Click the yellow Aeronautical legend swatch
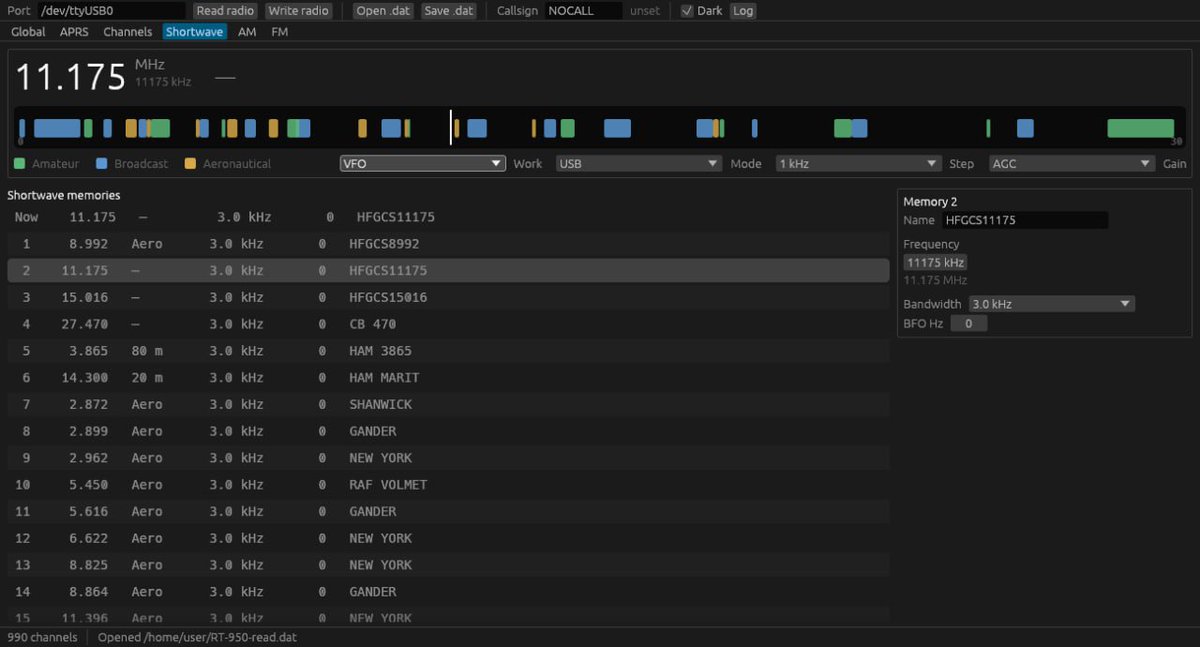 (x=190, y=163)
